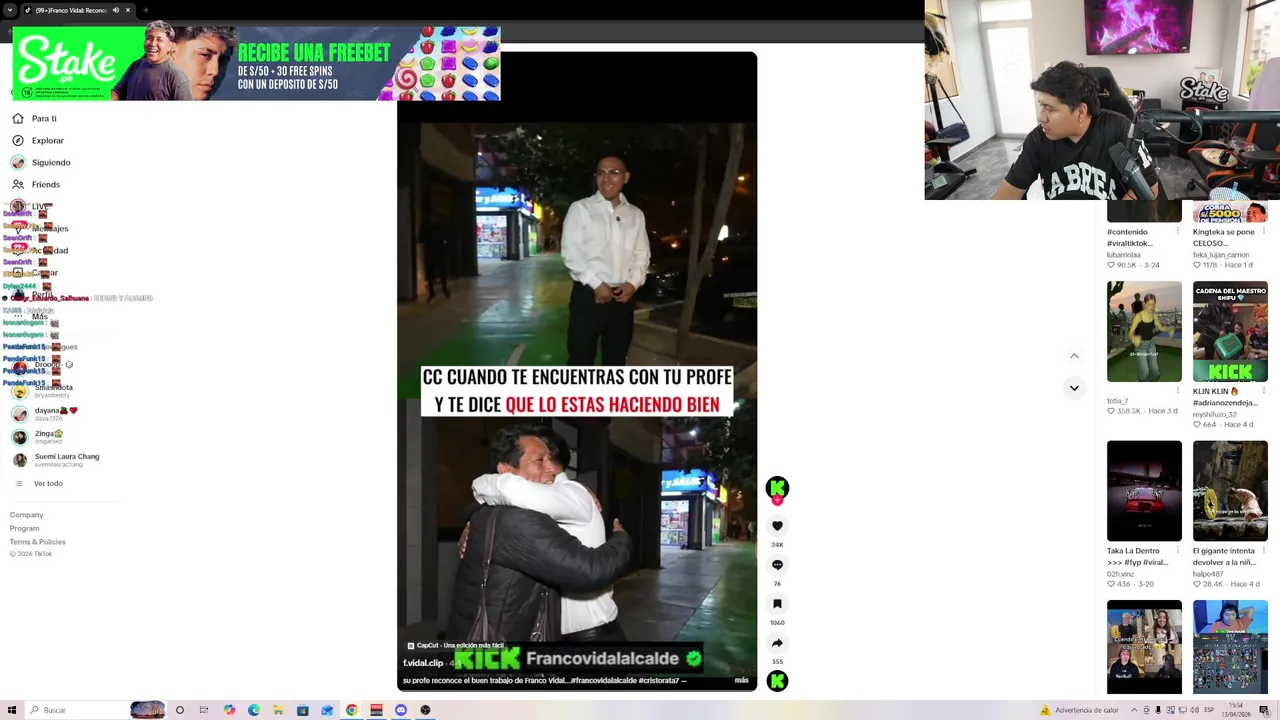Open feka_lujan_carrion profile link
The width and height of the screenshot is (1280, 720).
1221,255
